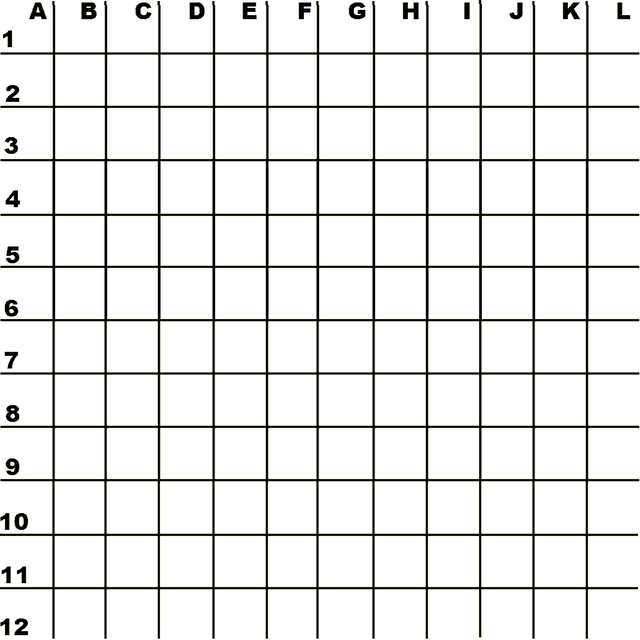Click column header letter C
This screenshot has width=640, height=640.
coord(143,11)
